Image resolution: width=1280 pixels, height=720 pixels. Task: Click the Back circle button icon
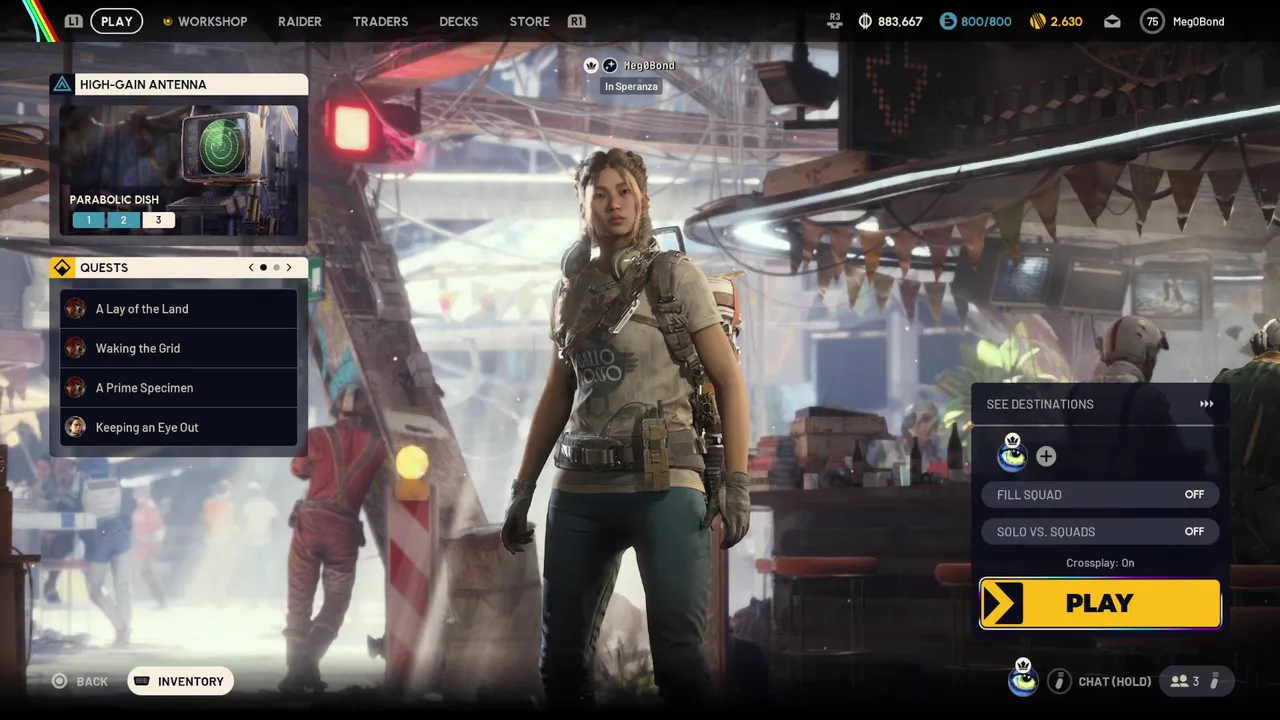click(x=59, y=681)
